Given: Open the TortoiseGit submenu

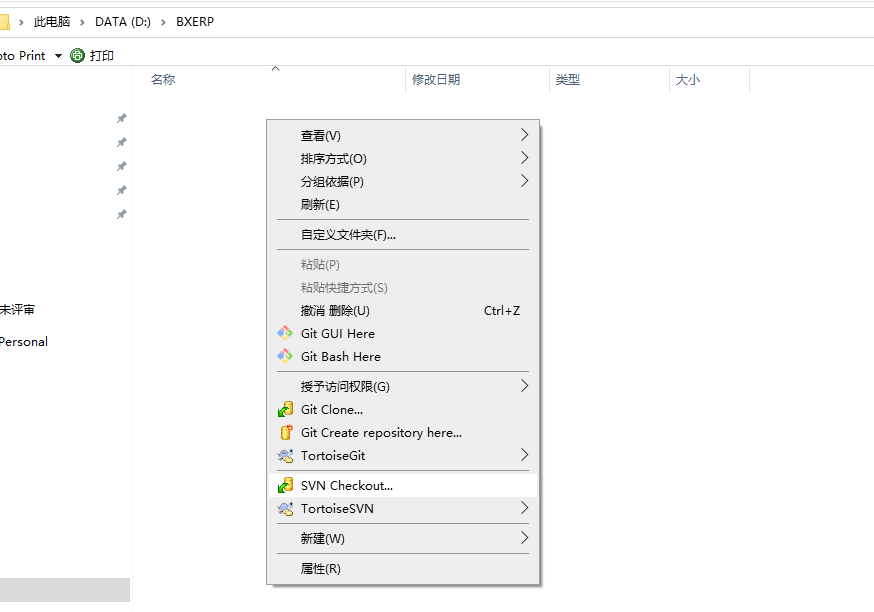Looking at the screenshot, I should 402,455.
